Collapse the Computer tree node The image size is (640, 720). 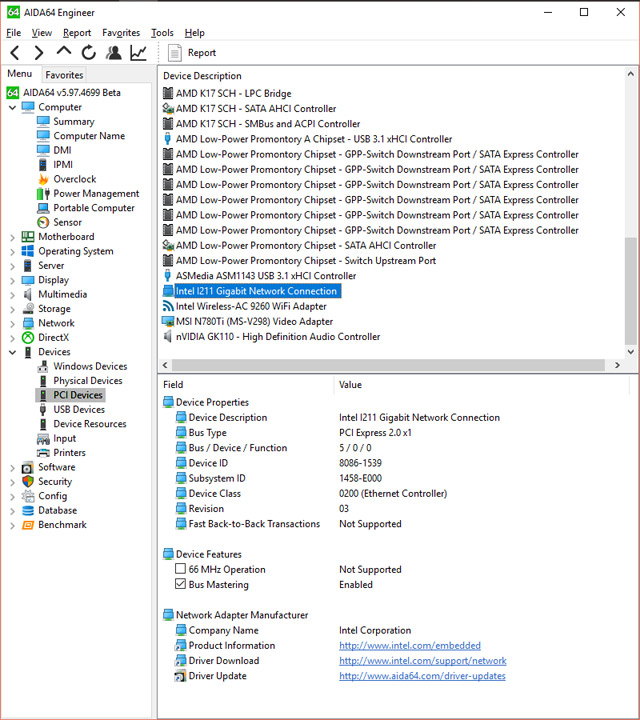12,107
